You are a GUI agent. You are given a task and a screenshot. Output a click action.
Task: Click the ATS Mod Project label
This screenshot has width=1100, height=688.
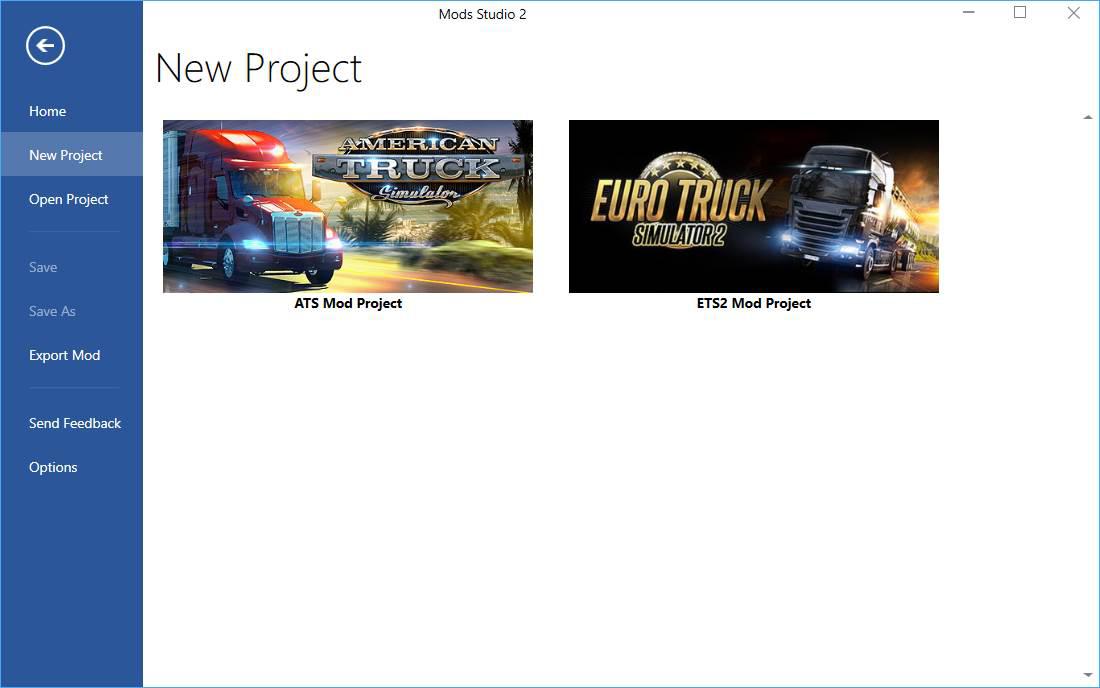click(348, 303)
